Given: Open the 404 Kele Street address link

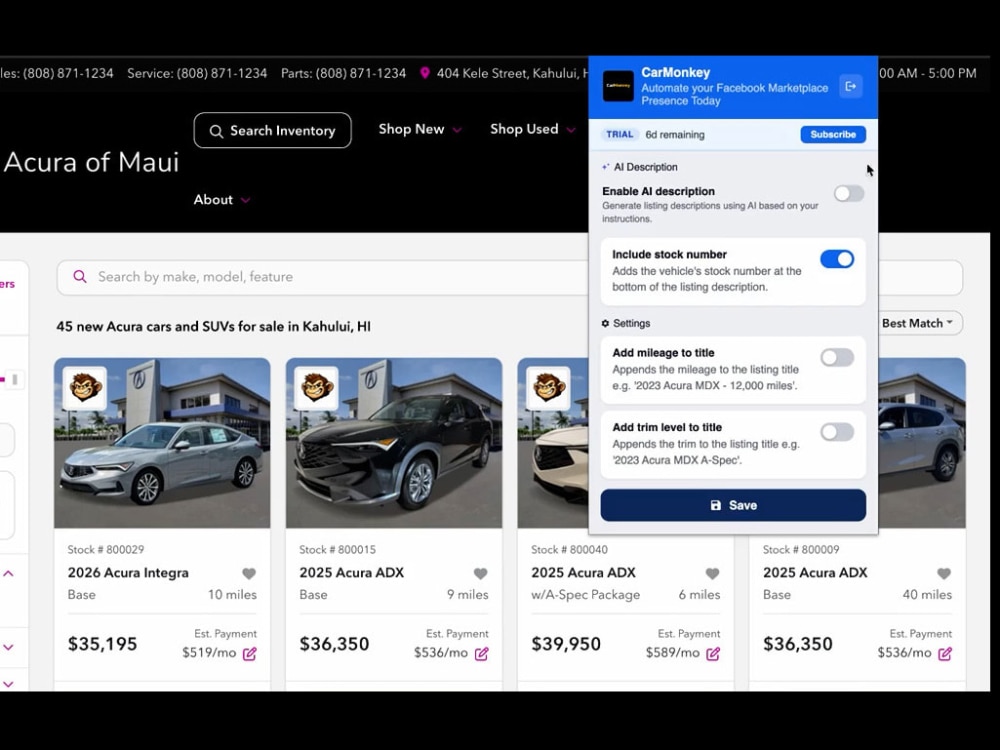Looking at the screenshot, I should (x=511, y=73).
